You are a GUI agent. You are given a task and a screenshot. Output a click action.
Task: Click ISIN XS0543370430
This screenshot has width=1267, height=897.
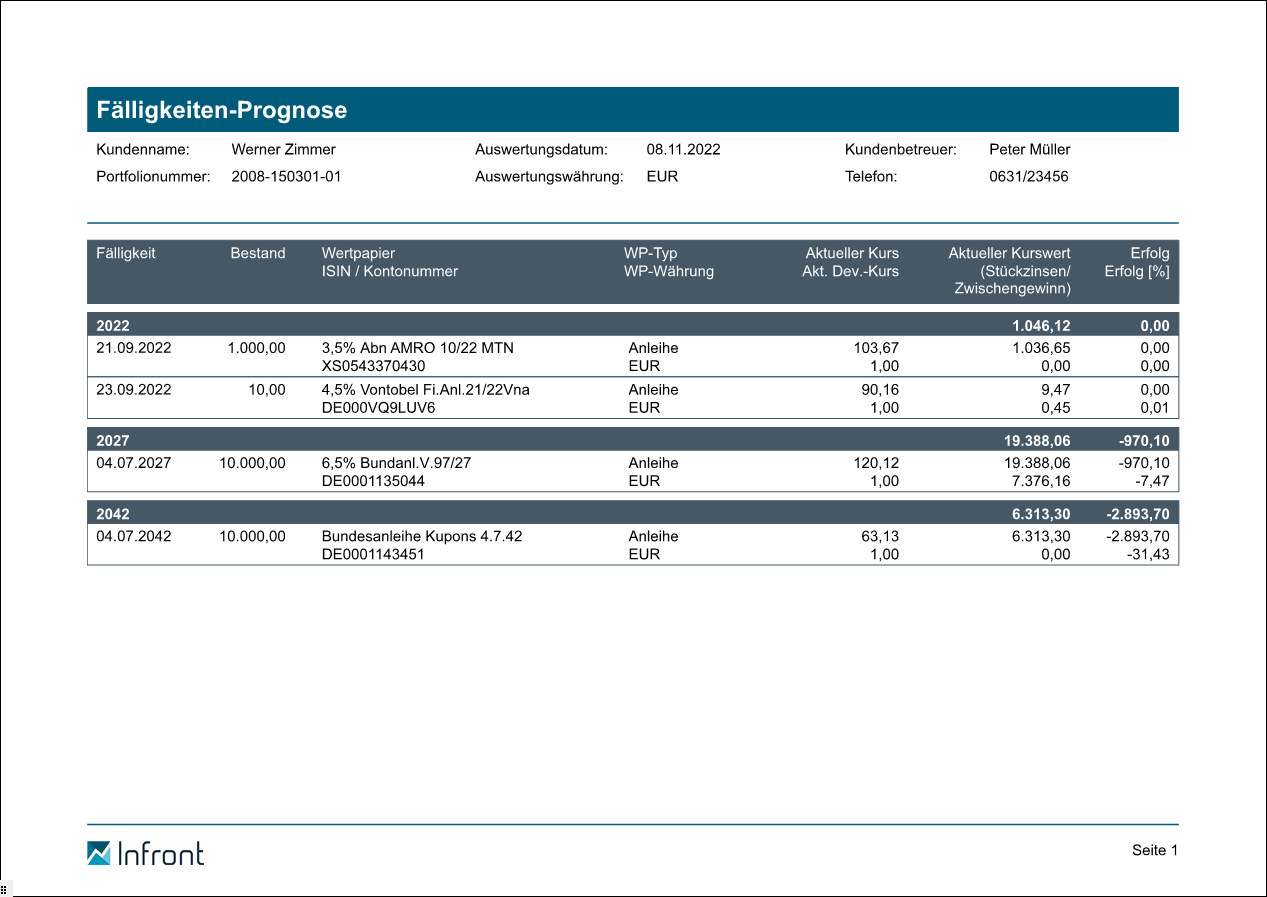[x=380, y=366]
